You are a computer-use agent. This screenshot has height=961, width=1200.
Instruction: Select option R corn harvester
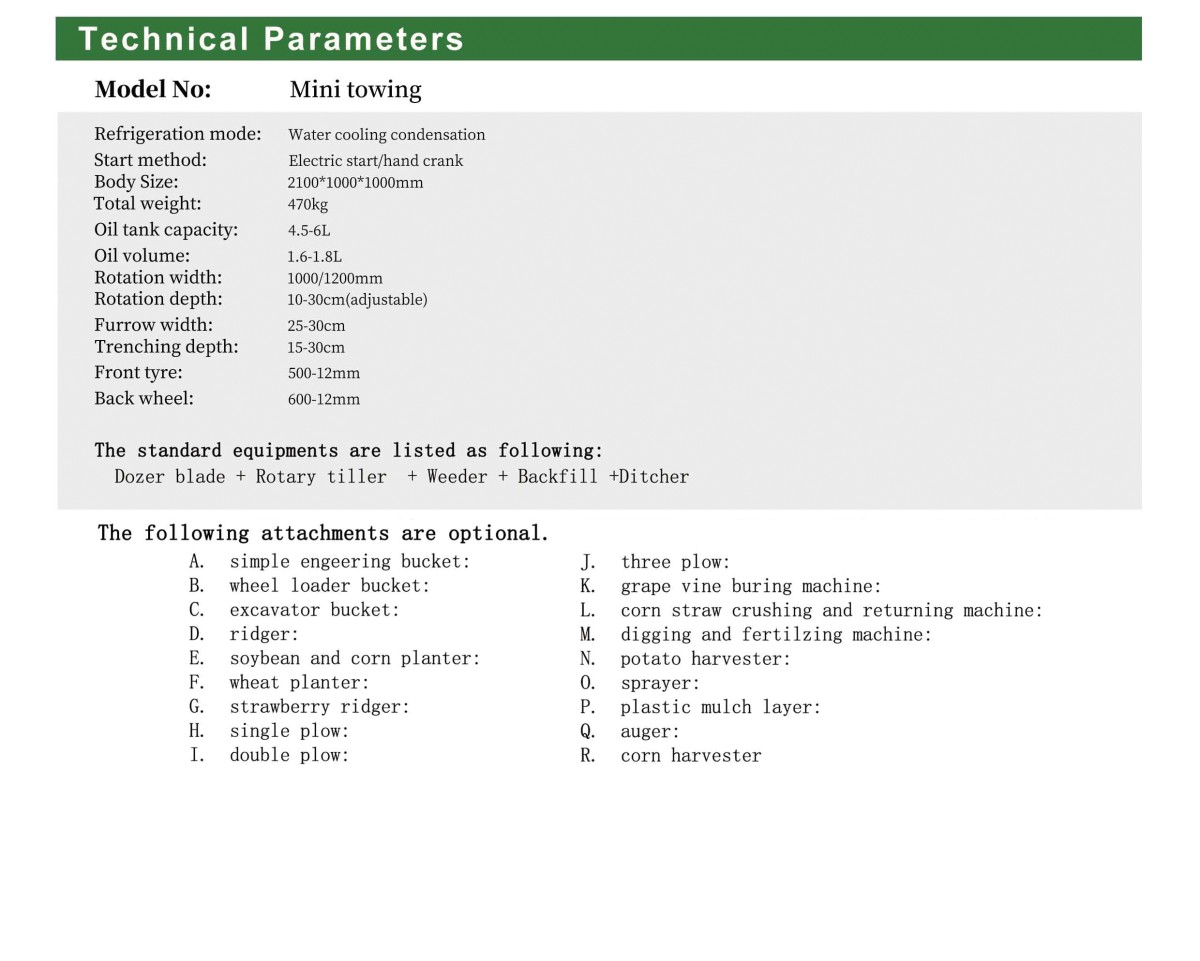tap(690, 756)
